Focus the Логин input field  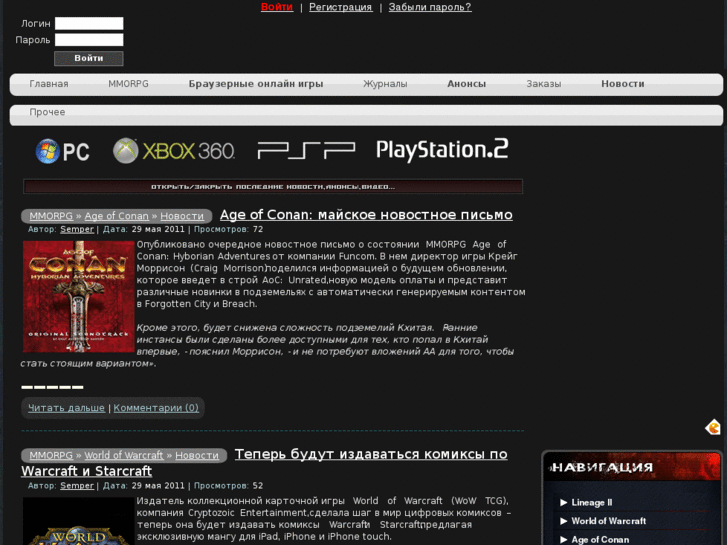[89, 23]
